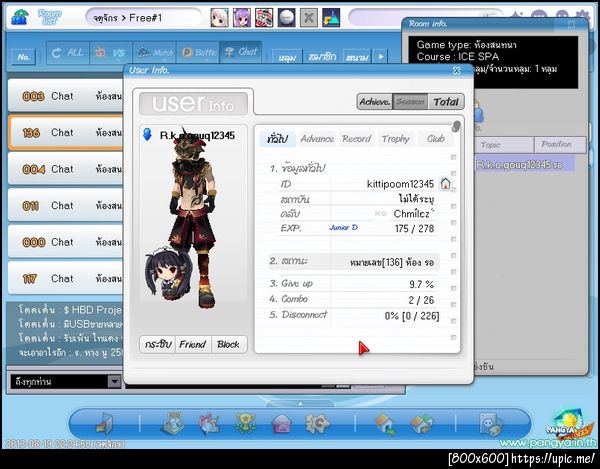Viewport: 600px width, 469px height.
Task: Click the Topic column header in Room info
Action: pos(504,145)
